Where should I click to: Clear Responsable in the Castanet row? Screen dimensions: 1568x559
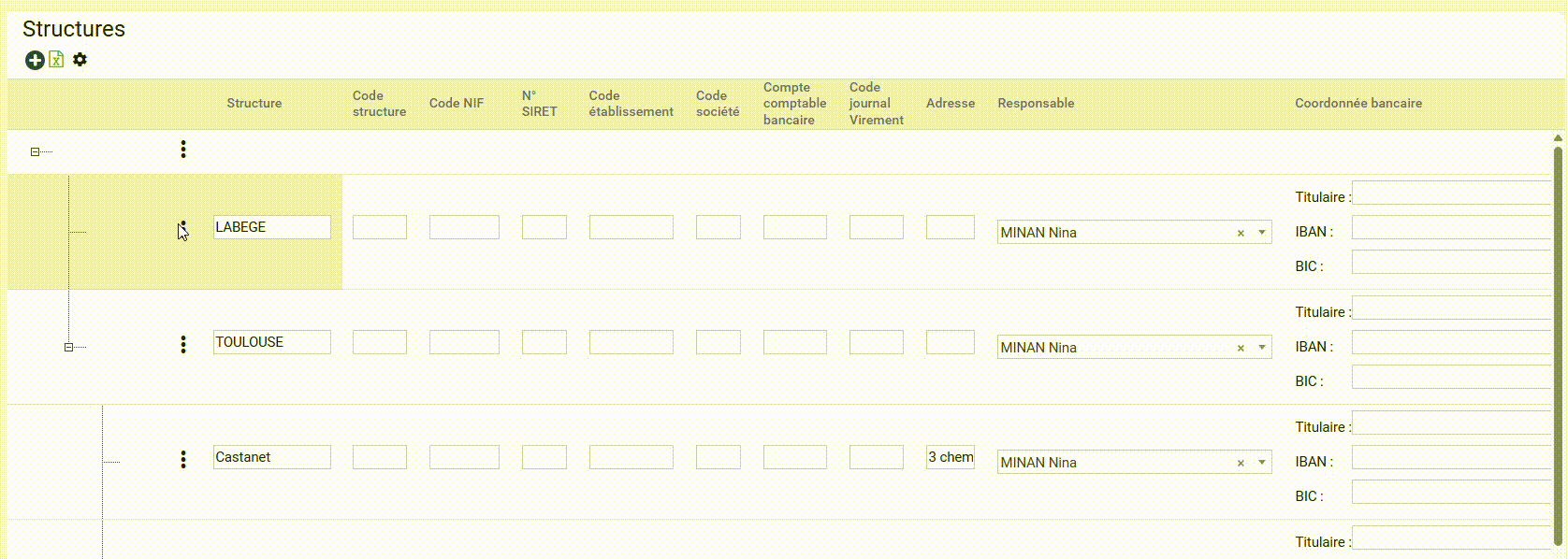point(1241,463)
